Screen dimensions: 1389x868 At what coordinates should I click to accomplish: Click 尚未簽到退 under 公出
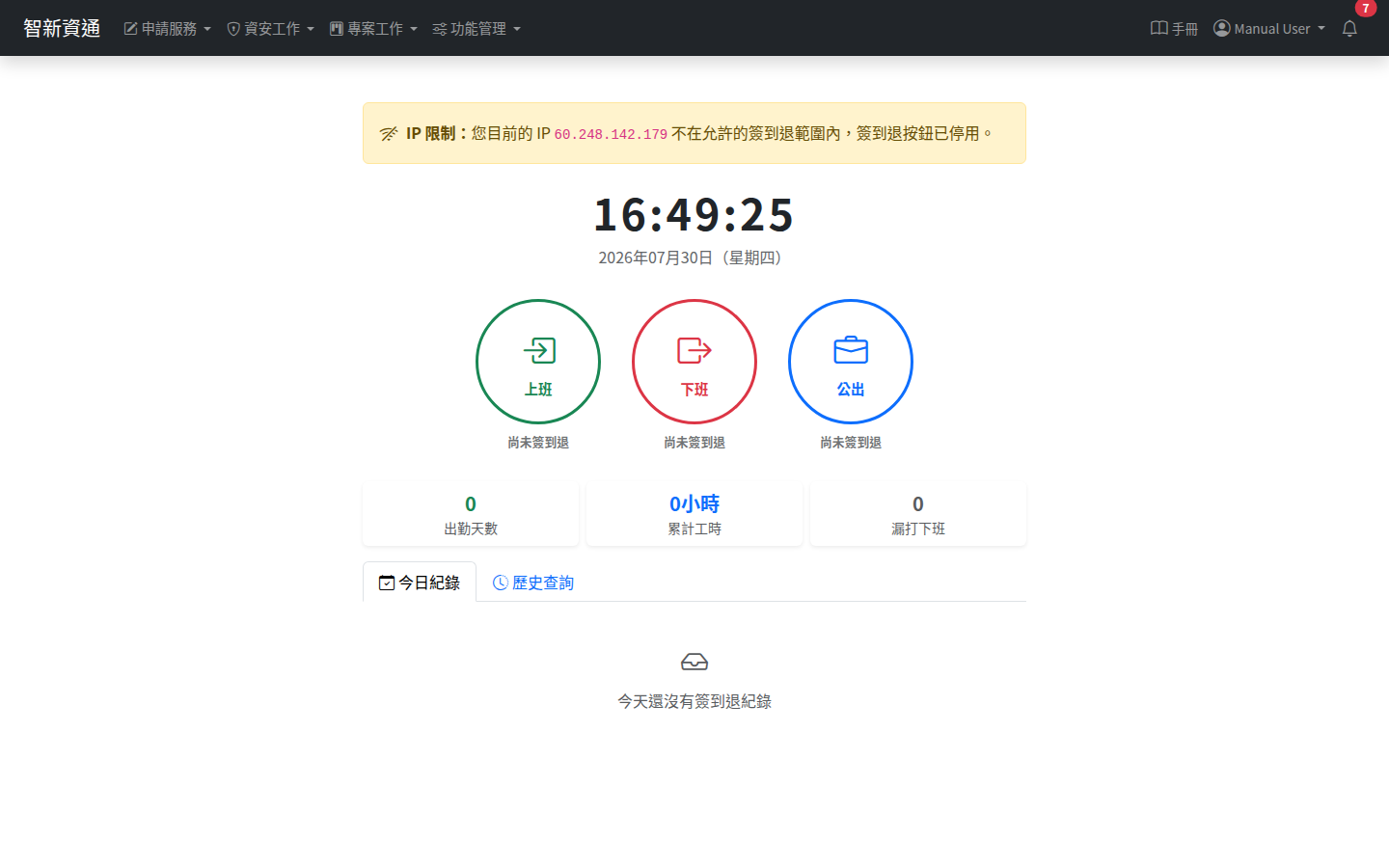(x=851, y=443)
